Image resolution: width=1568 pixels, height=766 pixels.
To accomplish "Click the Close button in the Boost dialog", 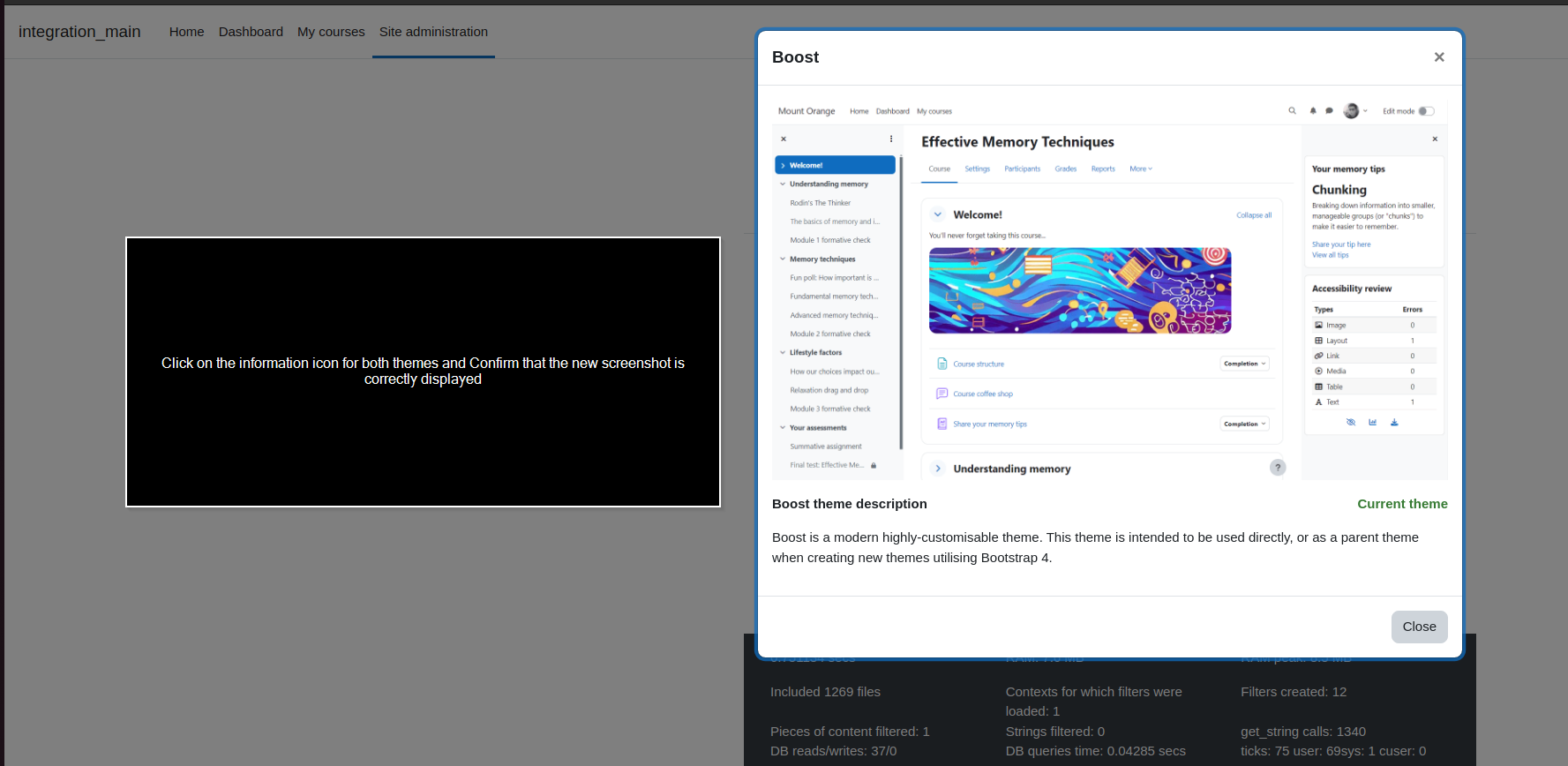I will [1419, 627].
